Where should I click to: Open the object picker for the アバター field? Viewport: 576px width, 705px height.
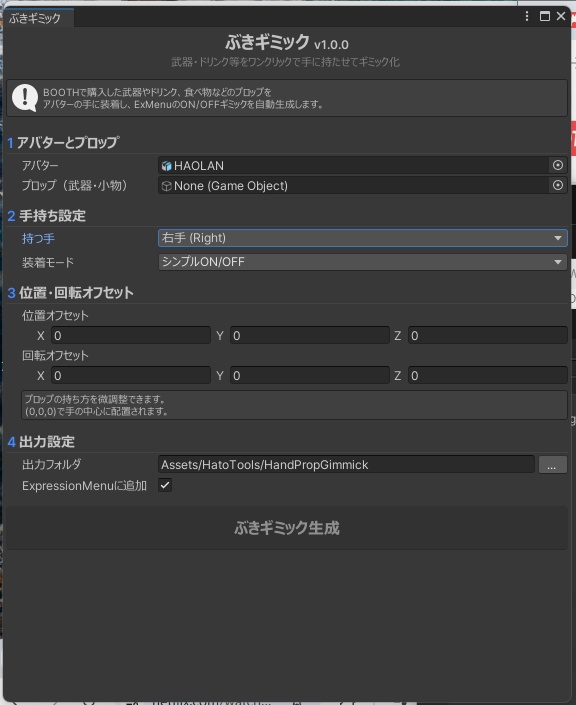558,165
